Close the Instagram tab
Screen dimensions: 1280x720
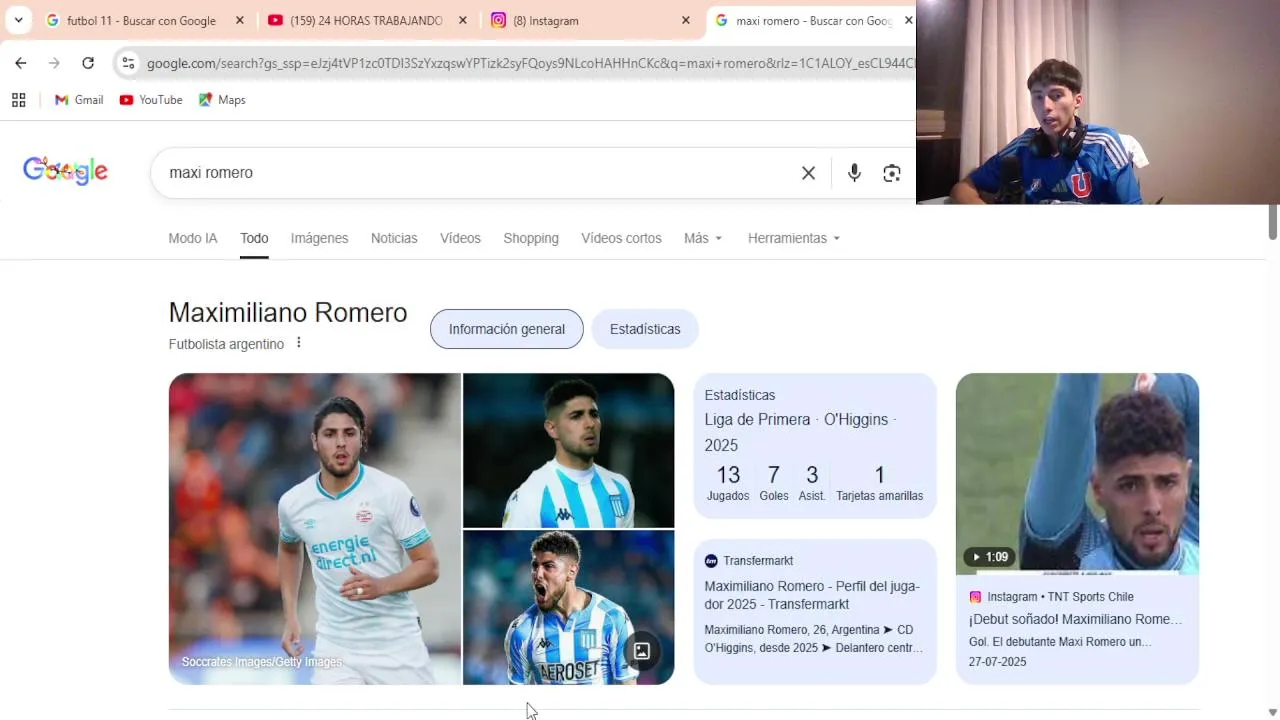point(685,20)
